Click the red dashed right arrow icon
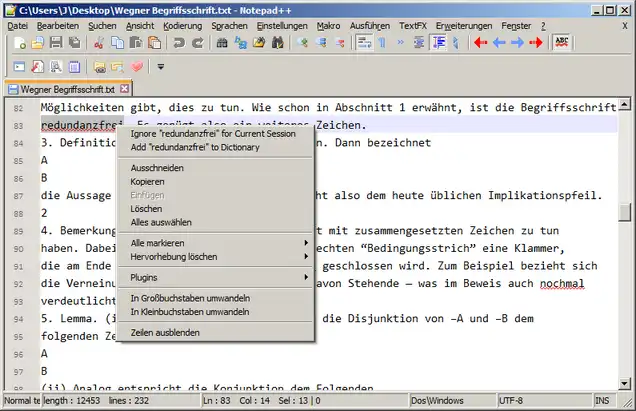The height and width of the screenshot is (411, 636). 536,43
